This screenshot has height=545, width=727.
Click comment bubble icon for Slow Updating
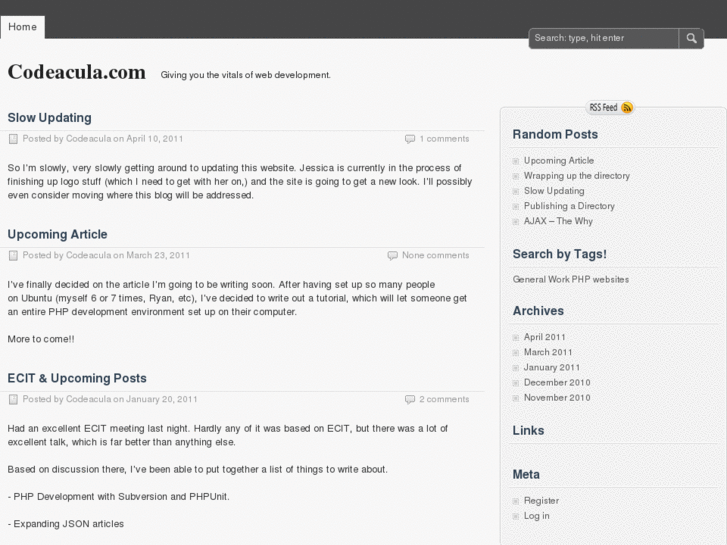coord(410,139)
